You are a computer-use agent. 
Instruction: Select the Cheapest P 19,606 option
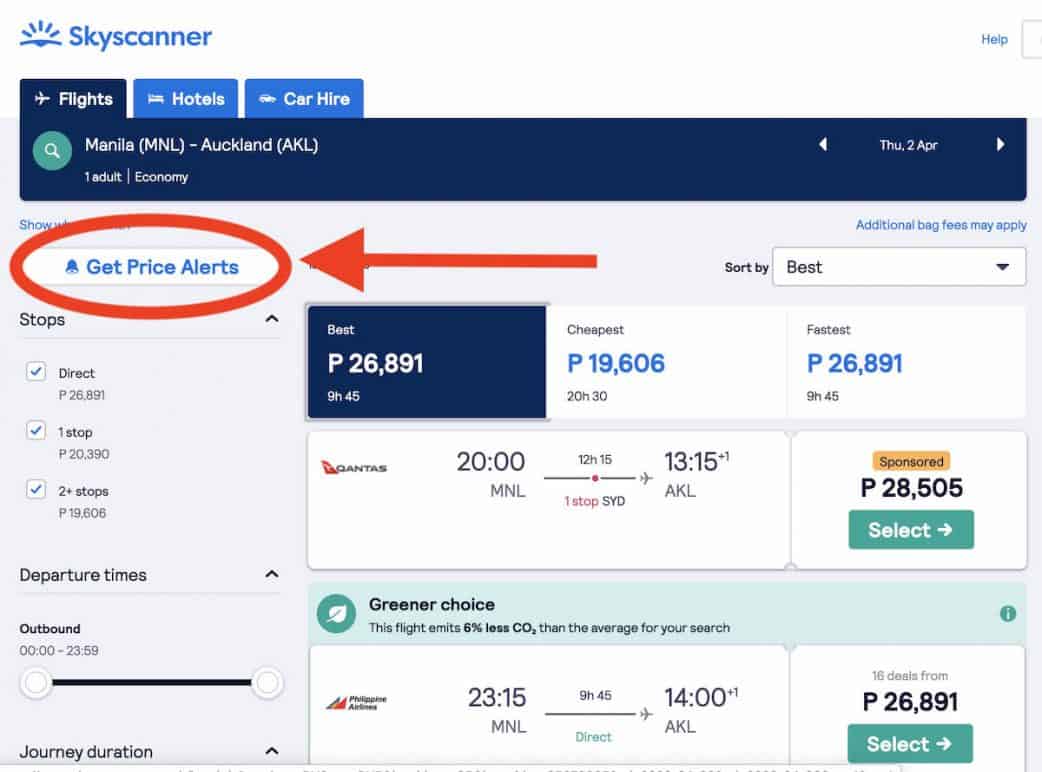click(666, 362)
